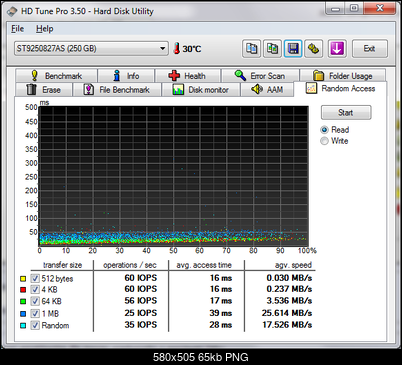Click the trash can icon on the Erase tab

(31, 89)
